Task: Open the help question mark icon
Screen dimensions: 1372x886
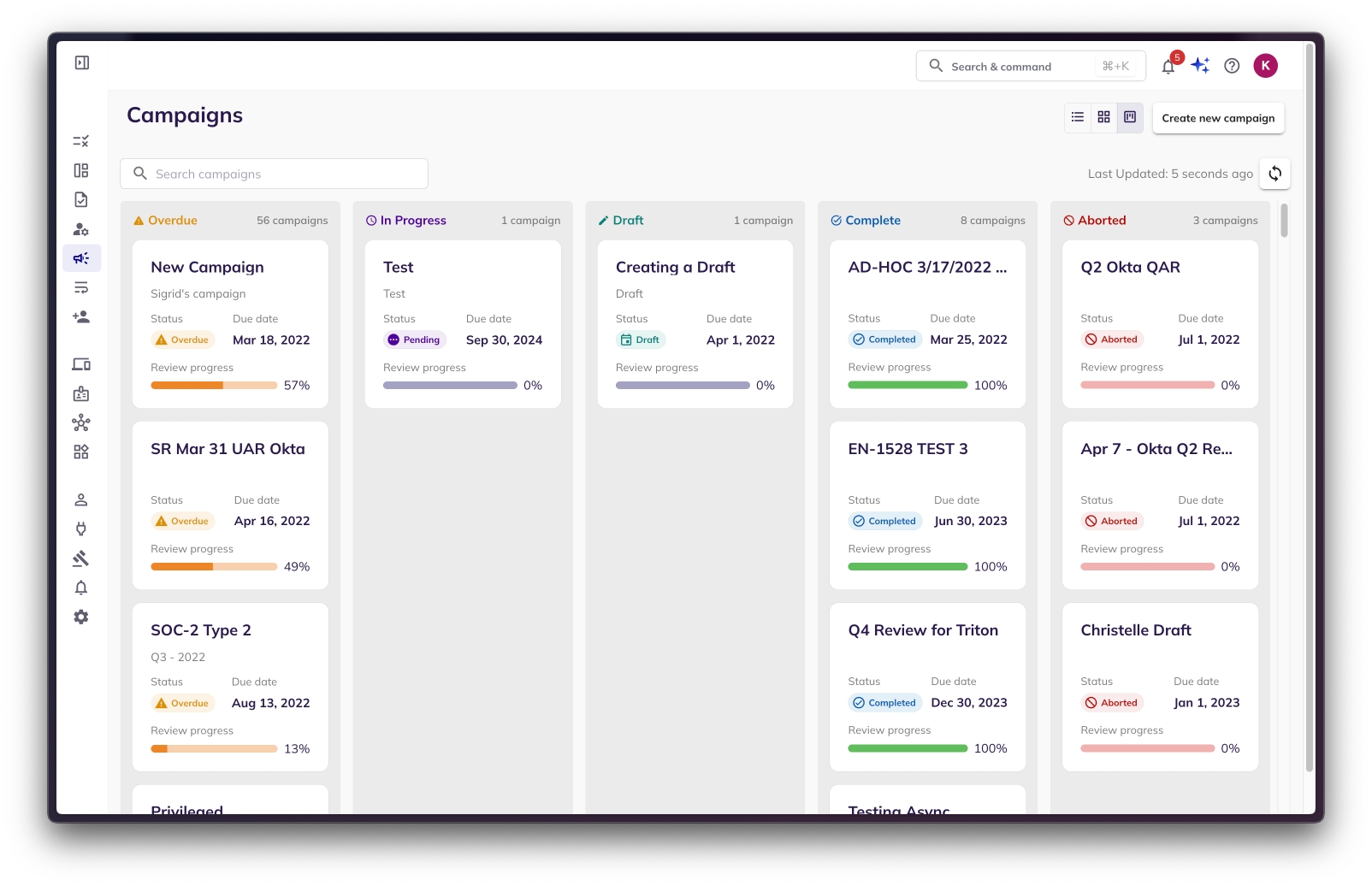Action: coord(1232,66)
